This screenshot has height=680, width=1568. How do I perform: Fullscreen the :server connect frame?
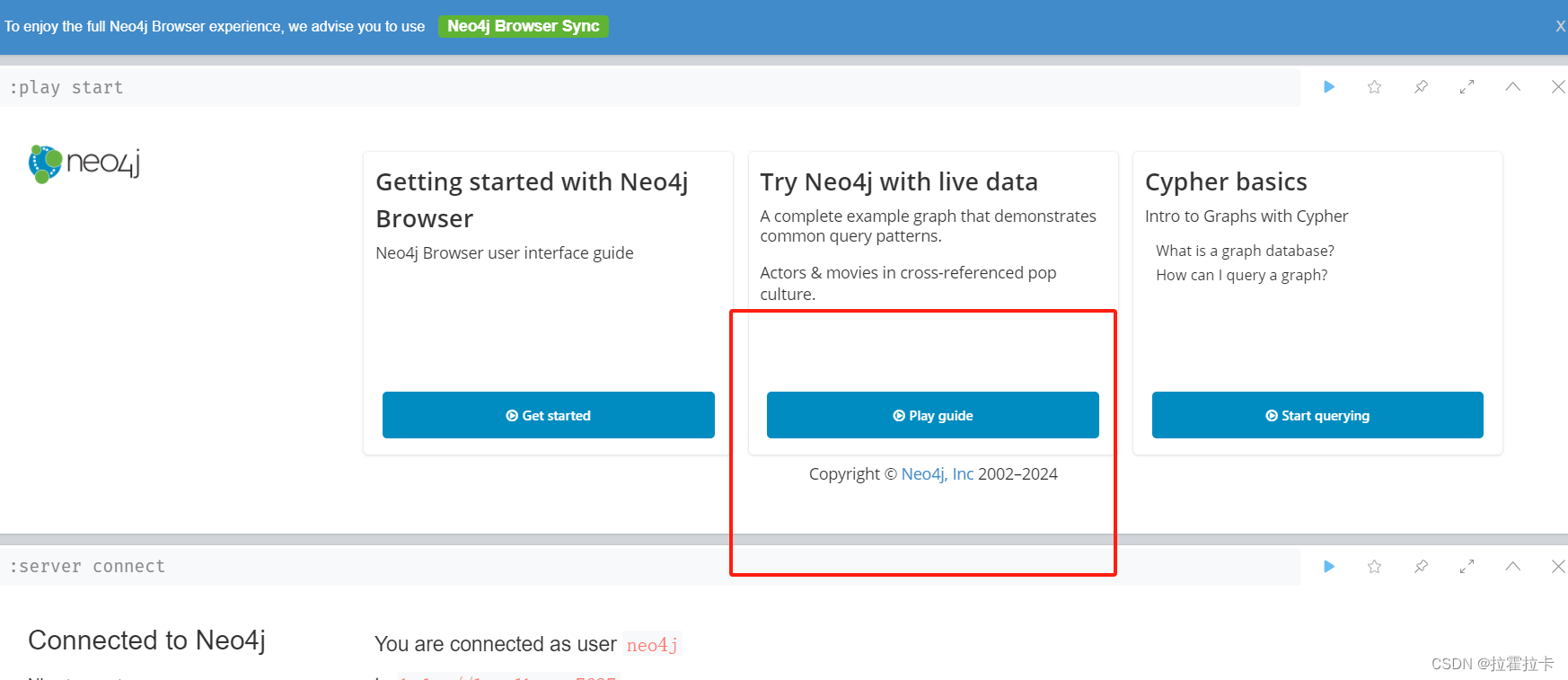click(1467, 567)
